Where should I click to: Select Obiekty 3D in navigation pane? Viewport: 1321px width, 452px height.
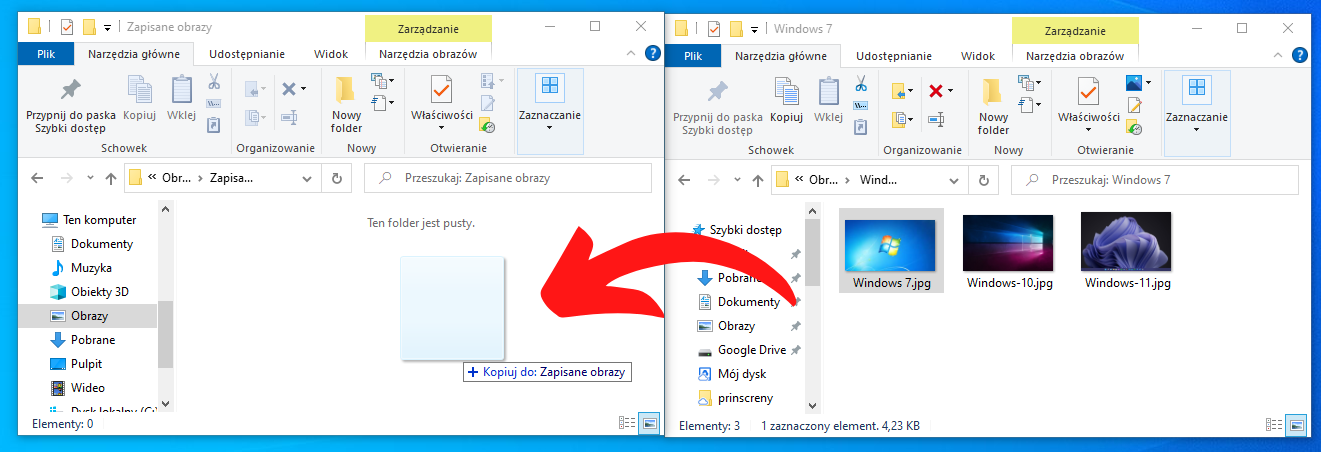coord(99,292)
